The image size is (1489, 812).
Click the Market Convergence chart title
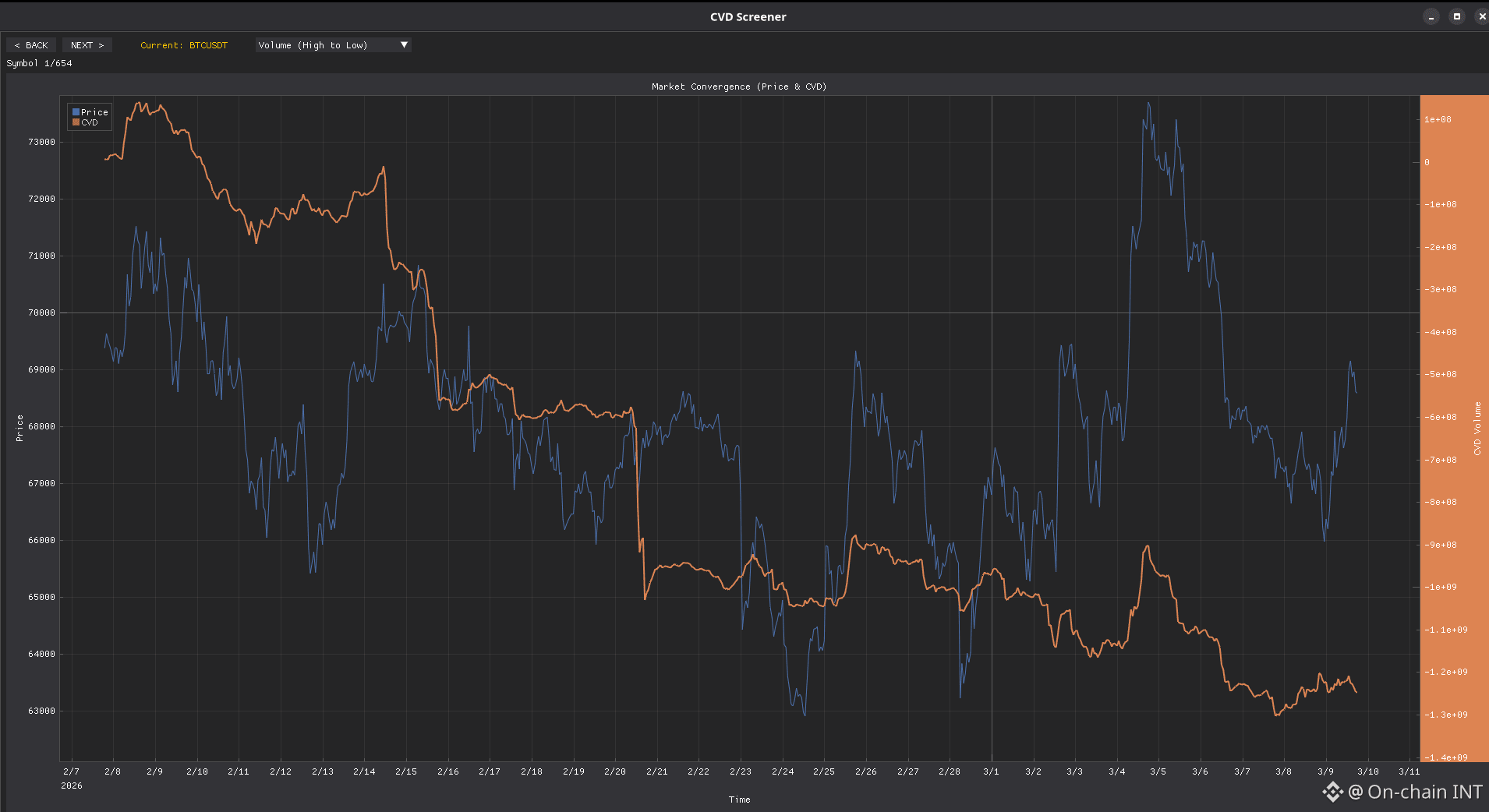point(738,86)
